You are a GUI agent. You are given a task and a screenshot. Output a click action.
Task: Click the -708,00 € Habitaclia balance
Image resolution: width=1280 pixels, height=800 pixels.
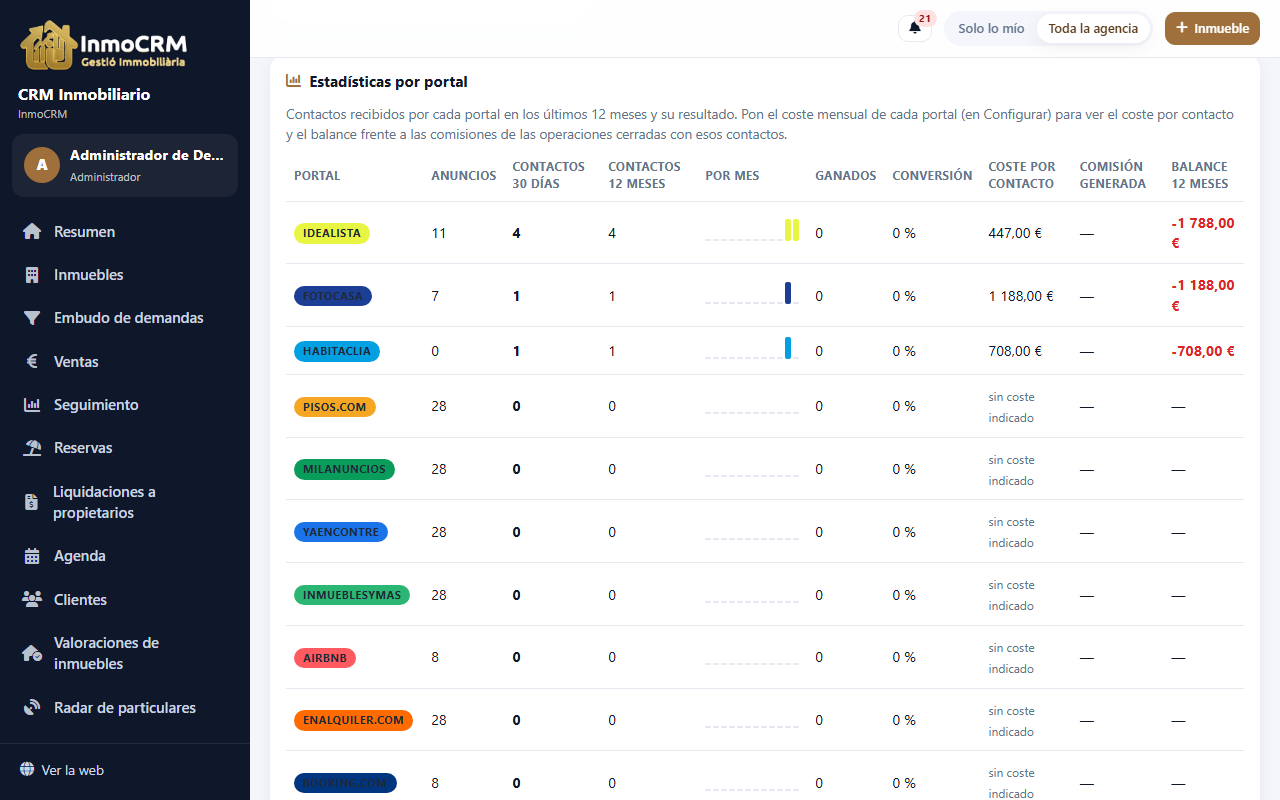coord(1203,351)
